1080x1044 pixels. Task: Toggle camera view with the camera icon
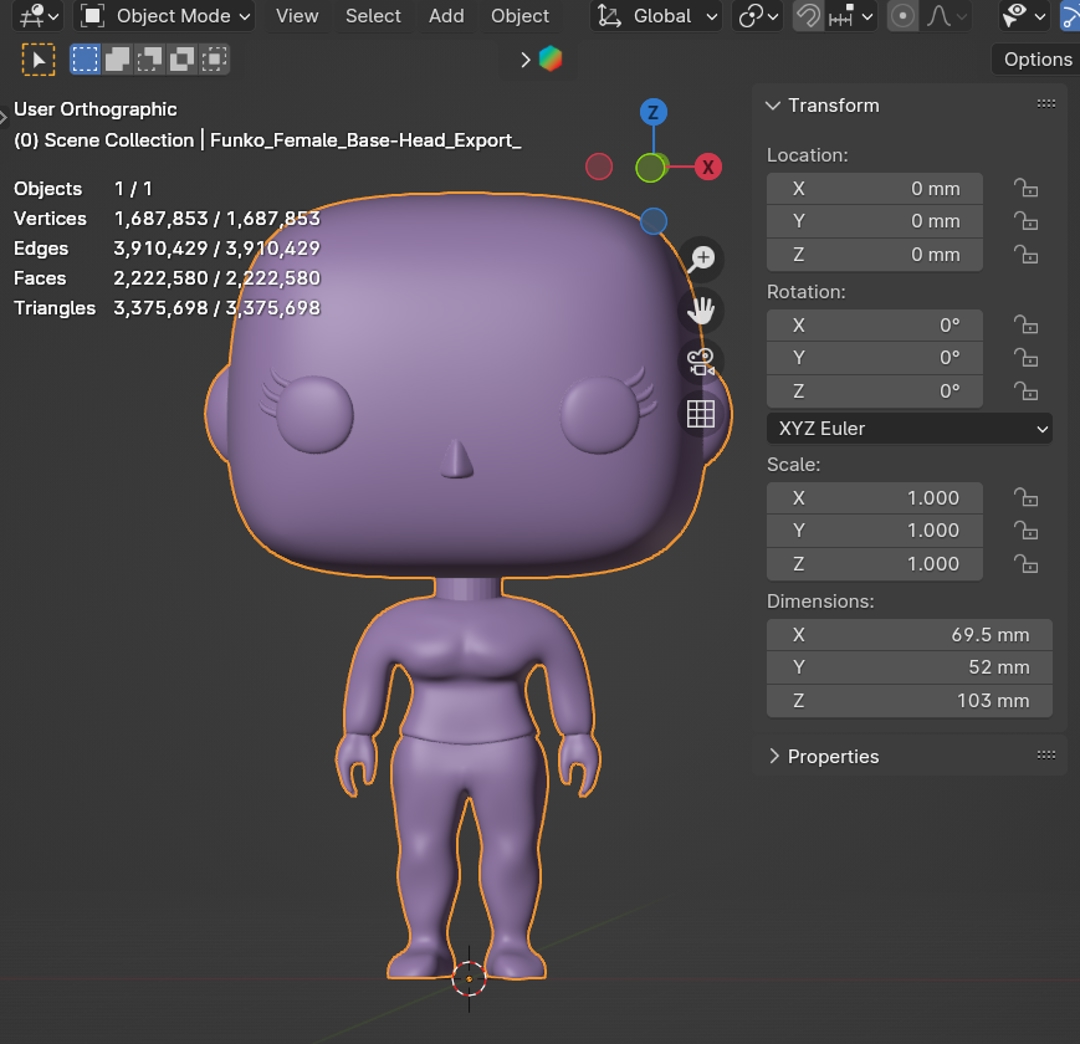point(701,362)
